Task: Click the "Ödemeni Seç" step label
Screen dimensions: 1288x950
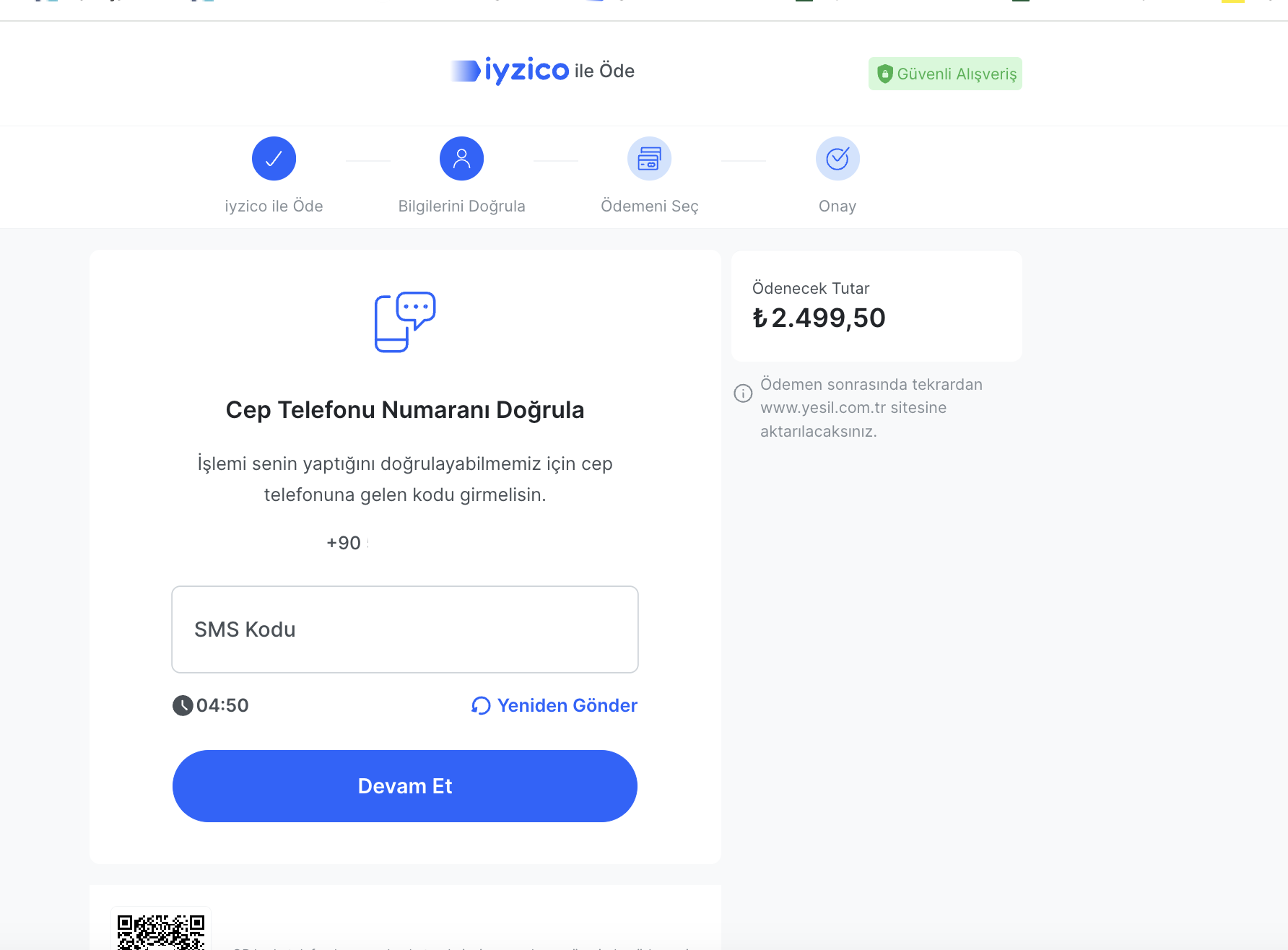Action: coord(649,206)
